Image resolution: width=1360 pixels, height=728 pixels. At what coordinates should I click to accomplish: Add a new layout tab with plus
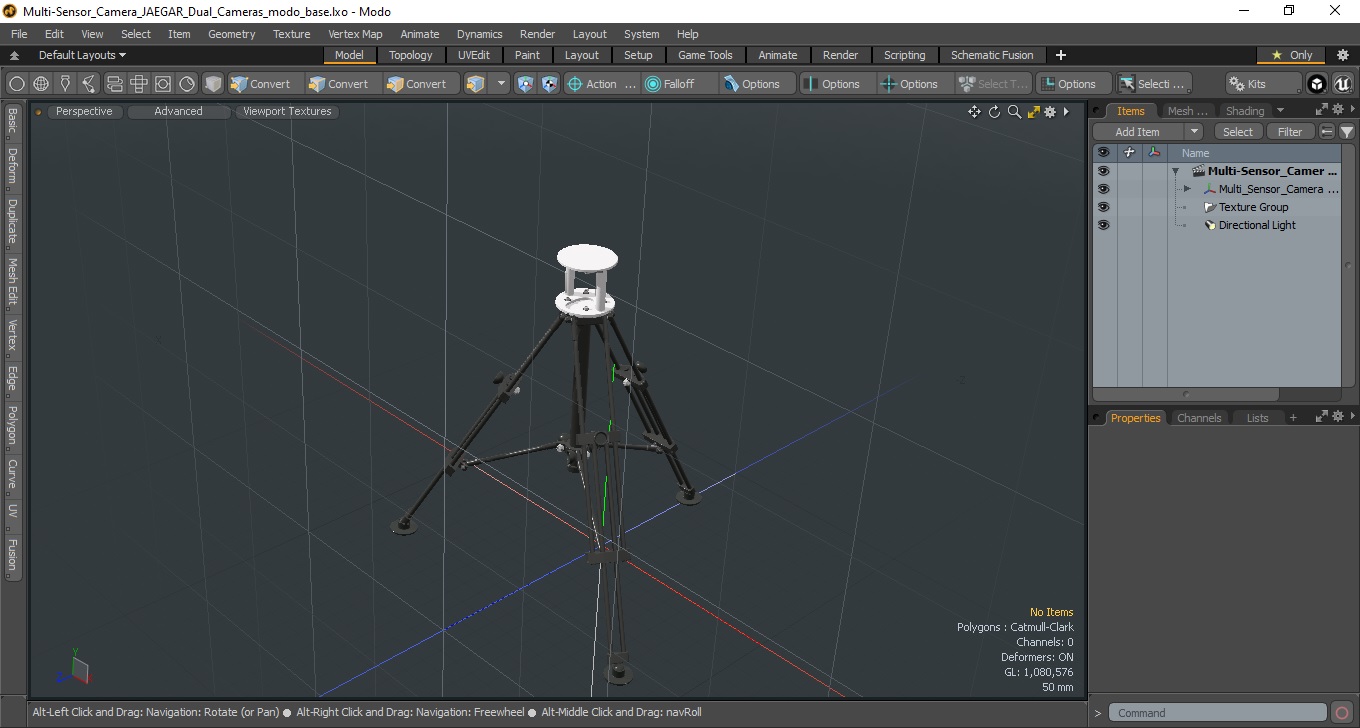(1061, 55)
